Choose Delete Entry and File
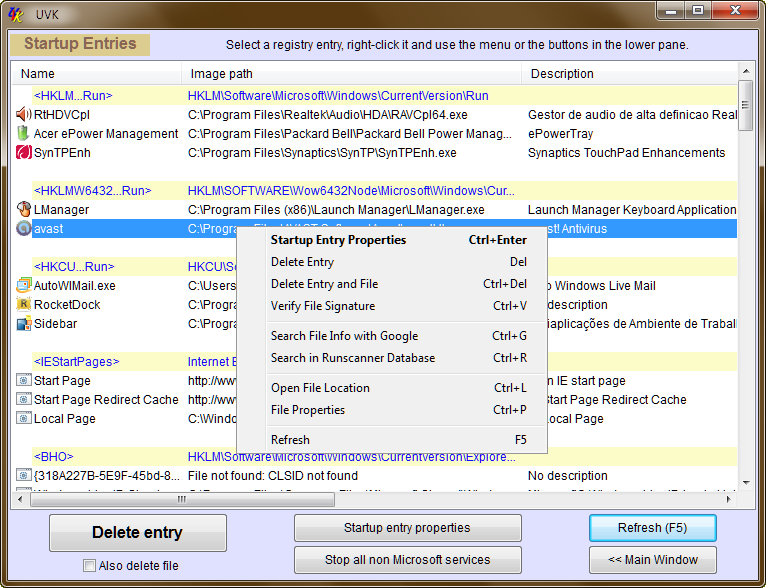 pos(392,284)
